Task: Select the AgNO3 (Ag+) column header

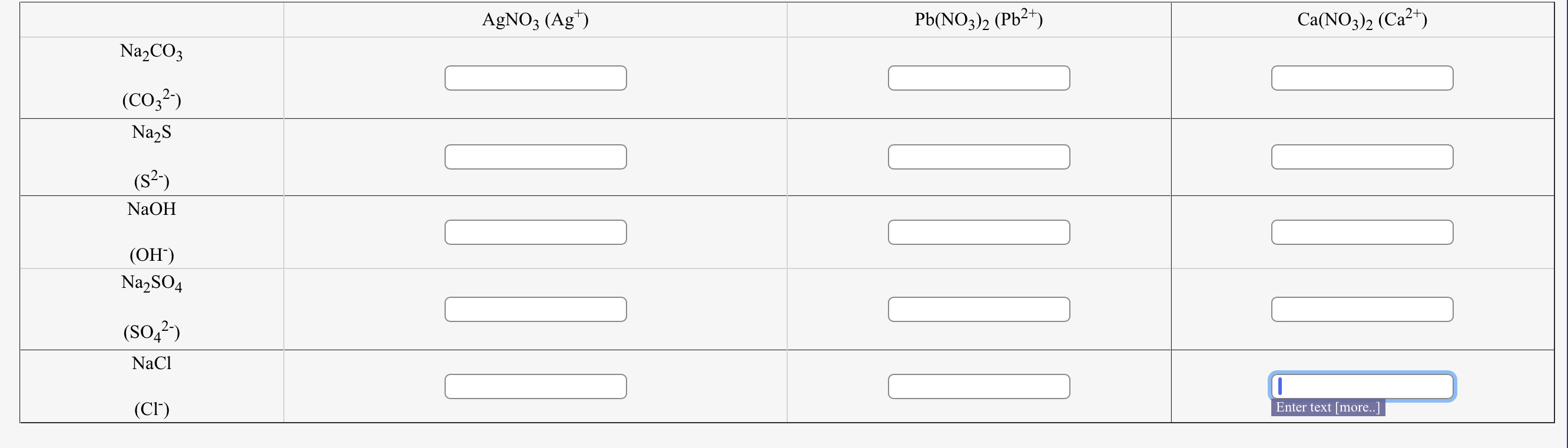Action: pos(536,18)
